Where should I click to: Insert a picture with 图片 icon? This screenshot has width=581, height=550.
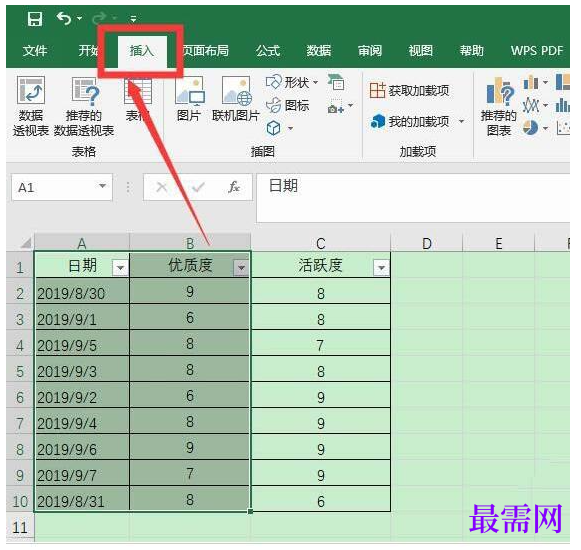click(x=189, y=99)
